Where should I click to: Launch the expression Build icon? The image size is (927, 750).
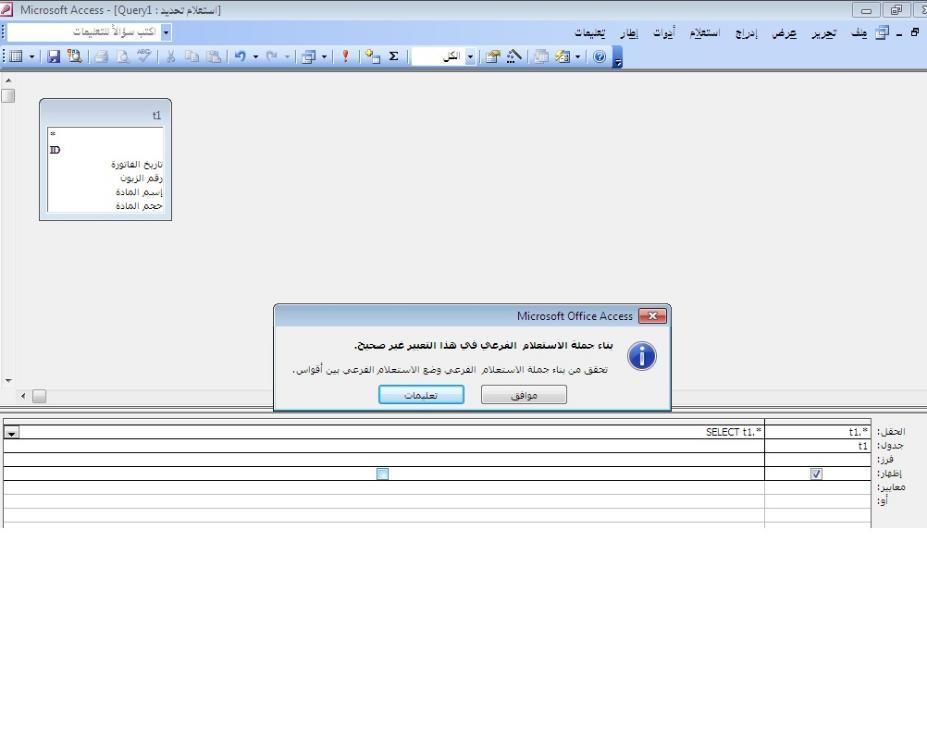click(x=514, y=56)
